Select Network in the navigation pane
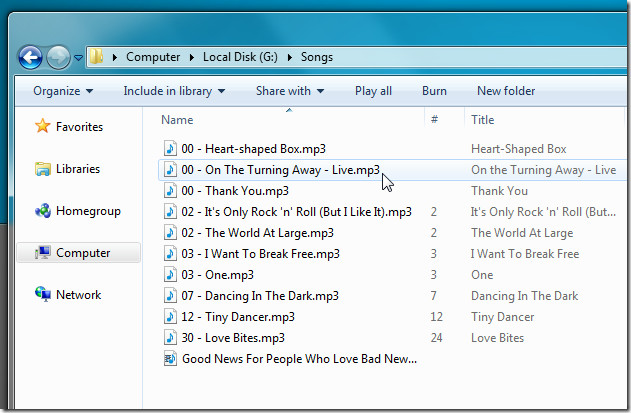Image resolution: width=631 pixels, height=413 pixels. [x=78, y=295]
